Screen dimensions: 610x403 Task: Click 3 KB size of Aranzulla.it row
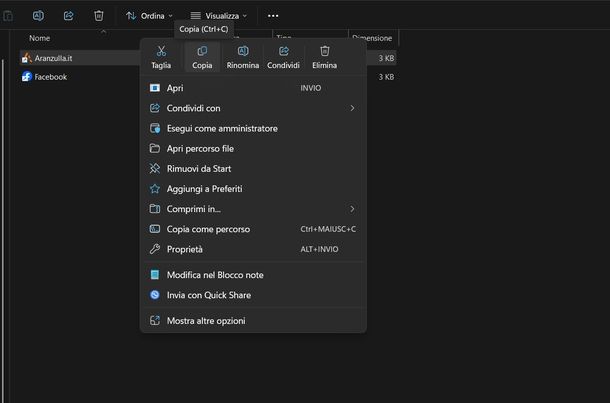[x=386, y=58]
